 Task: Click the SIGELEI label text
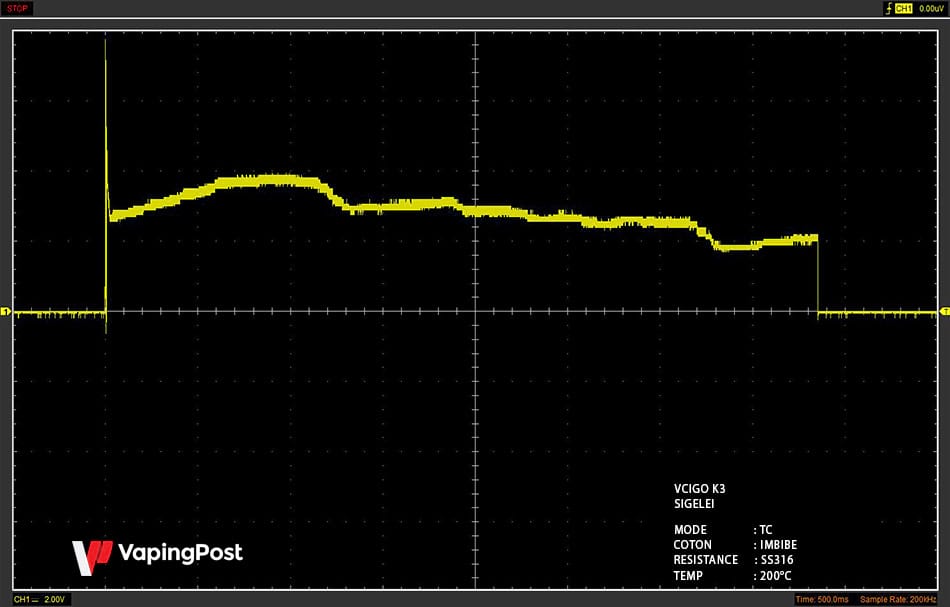tap(694, 504)
